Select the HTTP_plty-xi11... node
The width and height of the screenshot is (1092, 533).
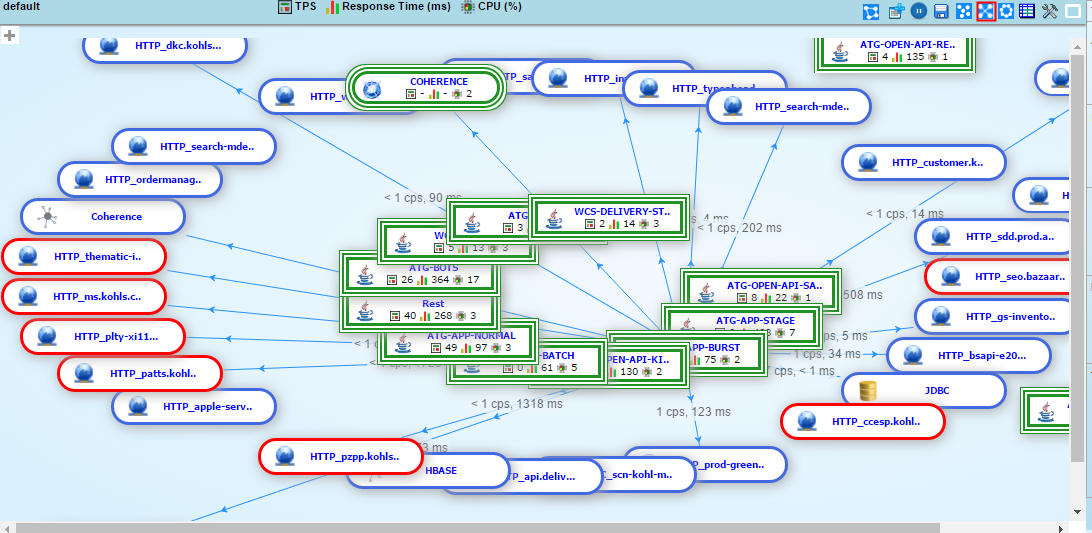(102, 337)
